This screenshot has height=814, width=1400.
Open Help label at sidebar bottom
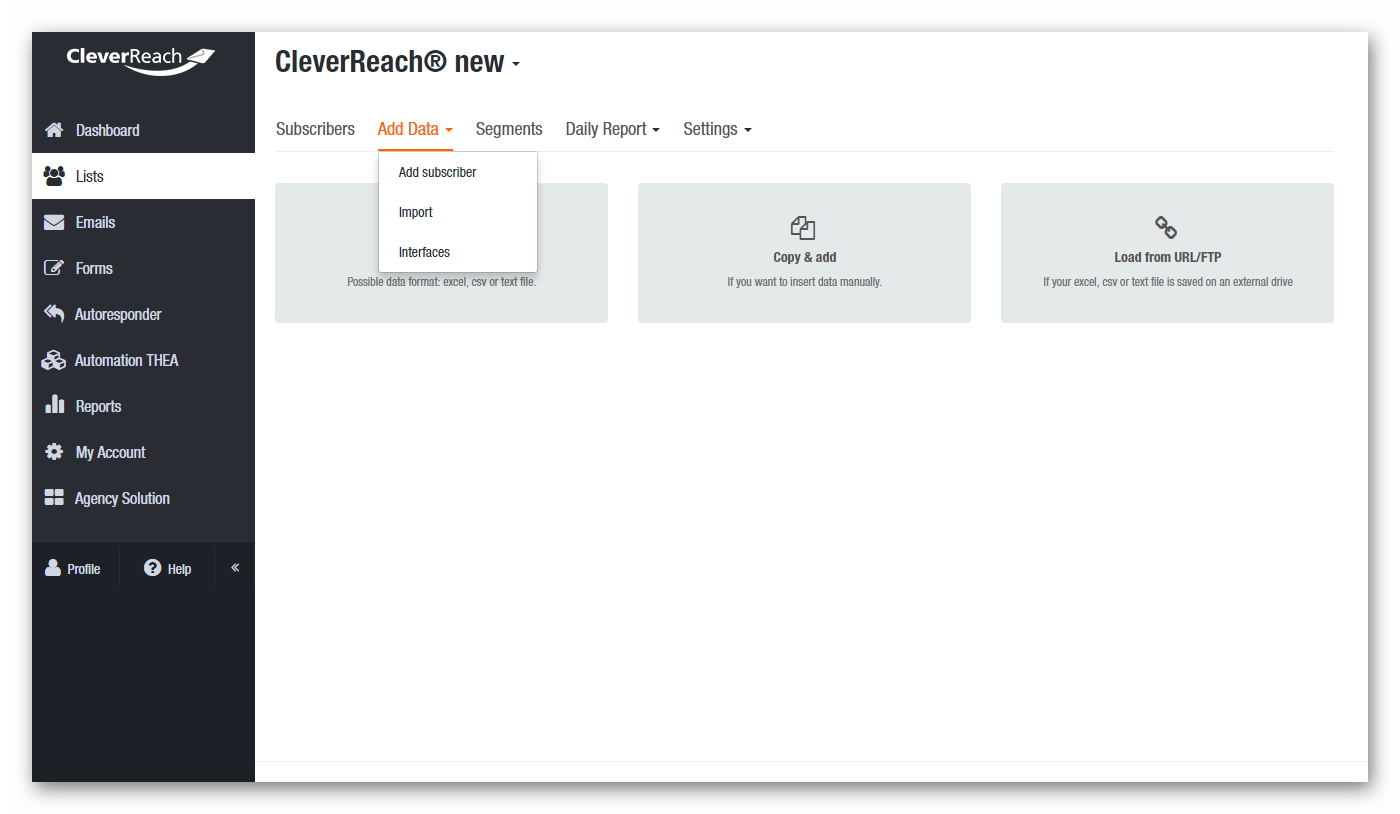[x=179, y=569]
